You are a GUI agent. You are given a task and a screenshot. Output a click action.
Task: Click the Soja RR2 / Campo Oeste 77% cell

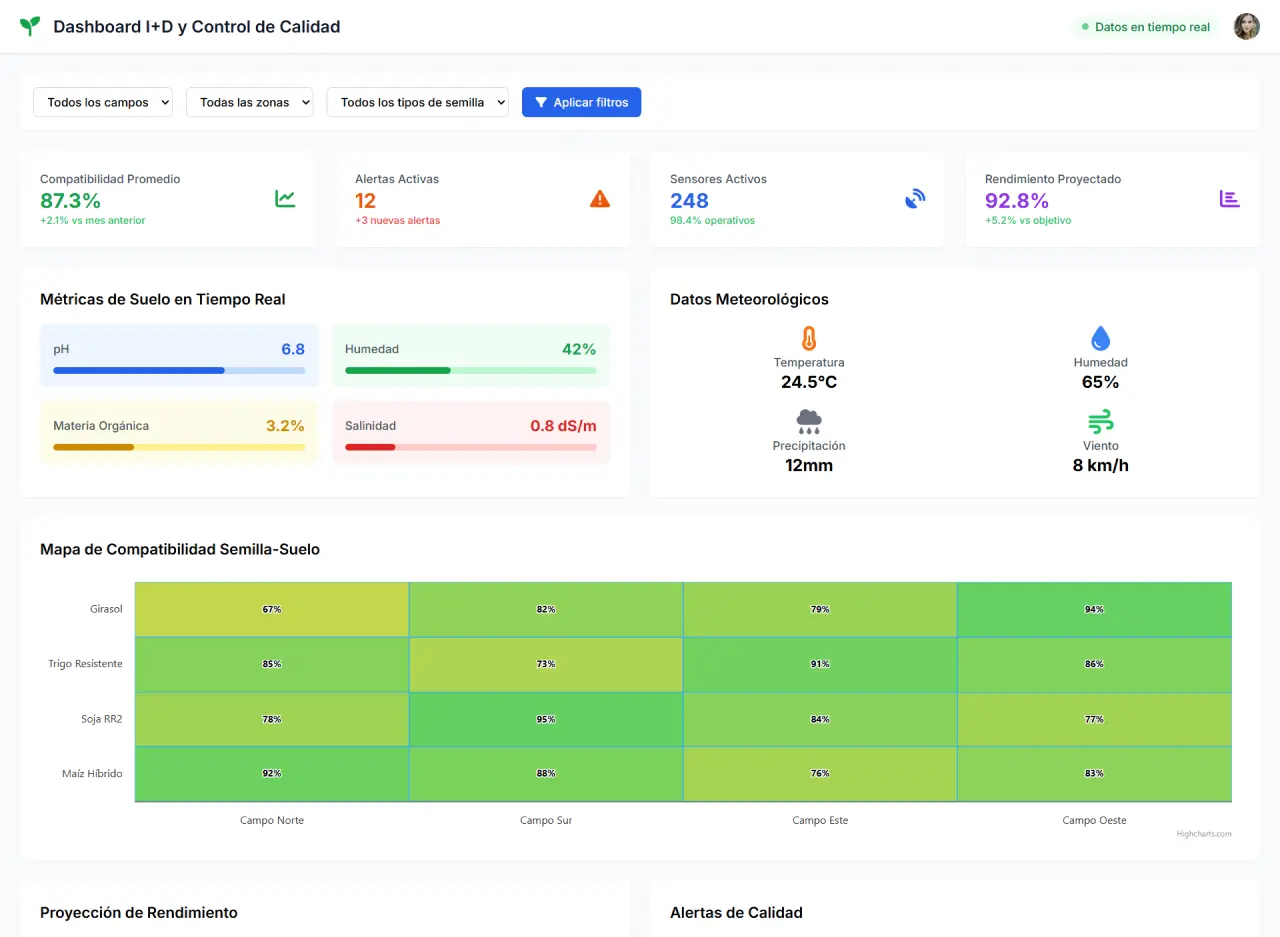coord(1095,719)
